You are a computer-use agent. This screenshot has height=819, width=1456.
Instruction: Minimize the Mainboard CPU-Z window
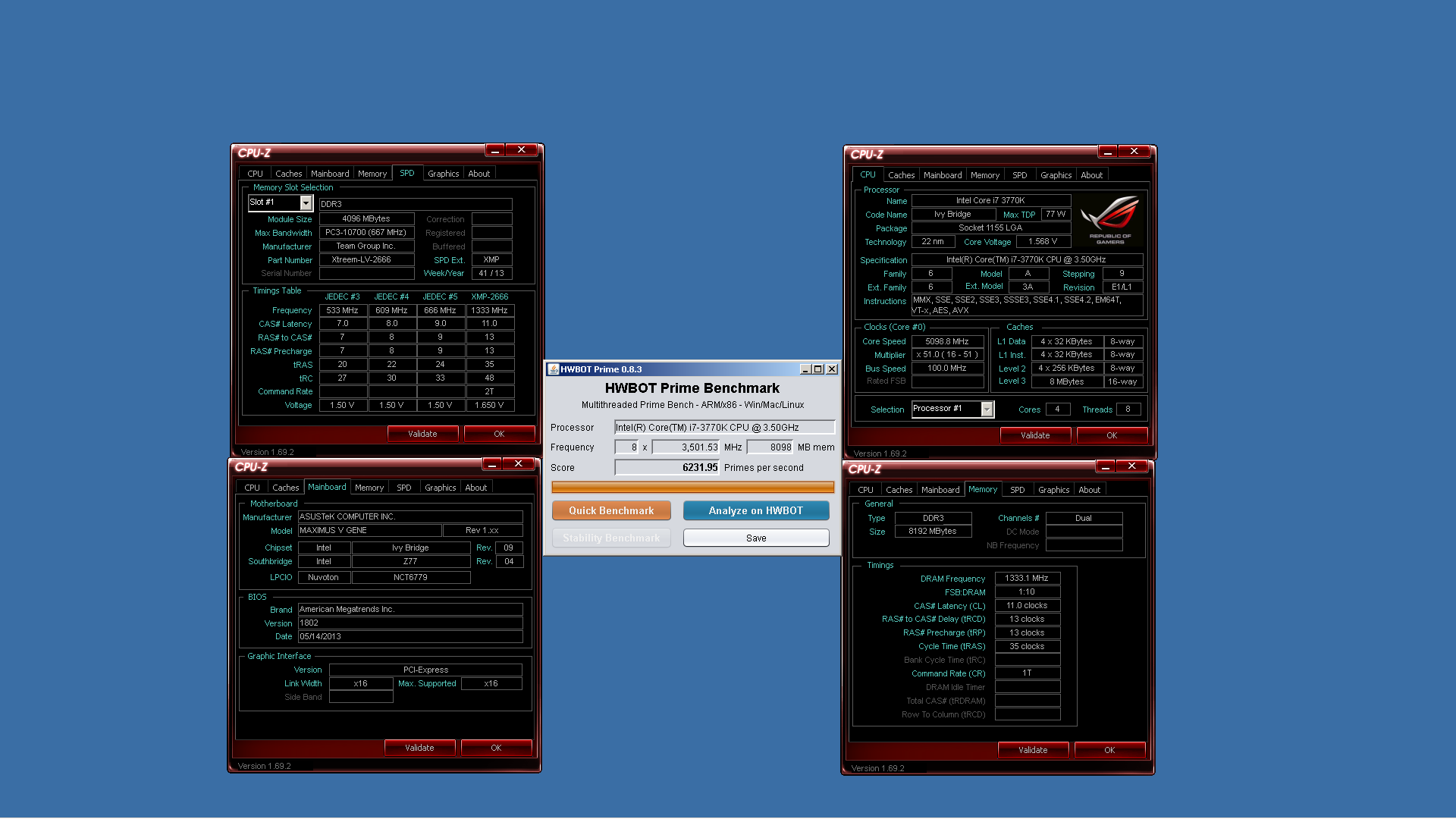[491, 464]
